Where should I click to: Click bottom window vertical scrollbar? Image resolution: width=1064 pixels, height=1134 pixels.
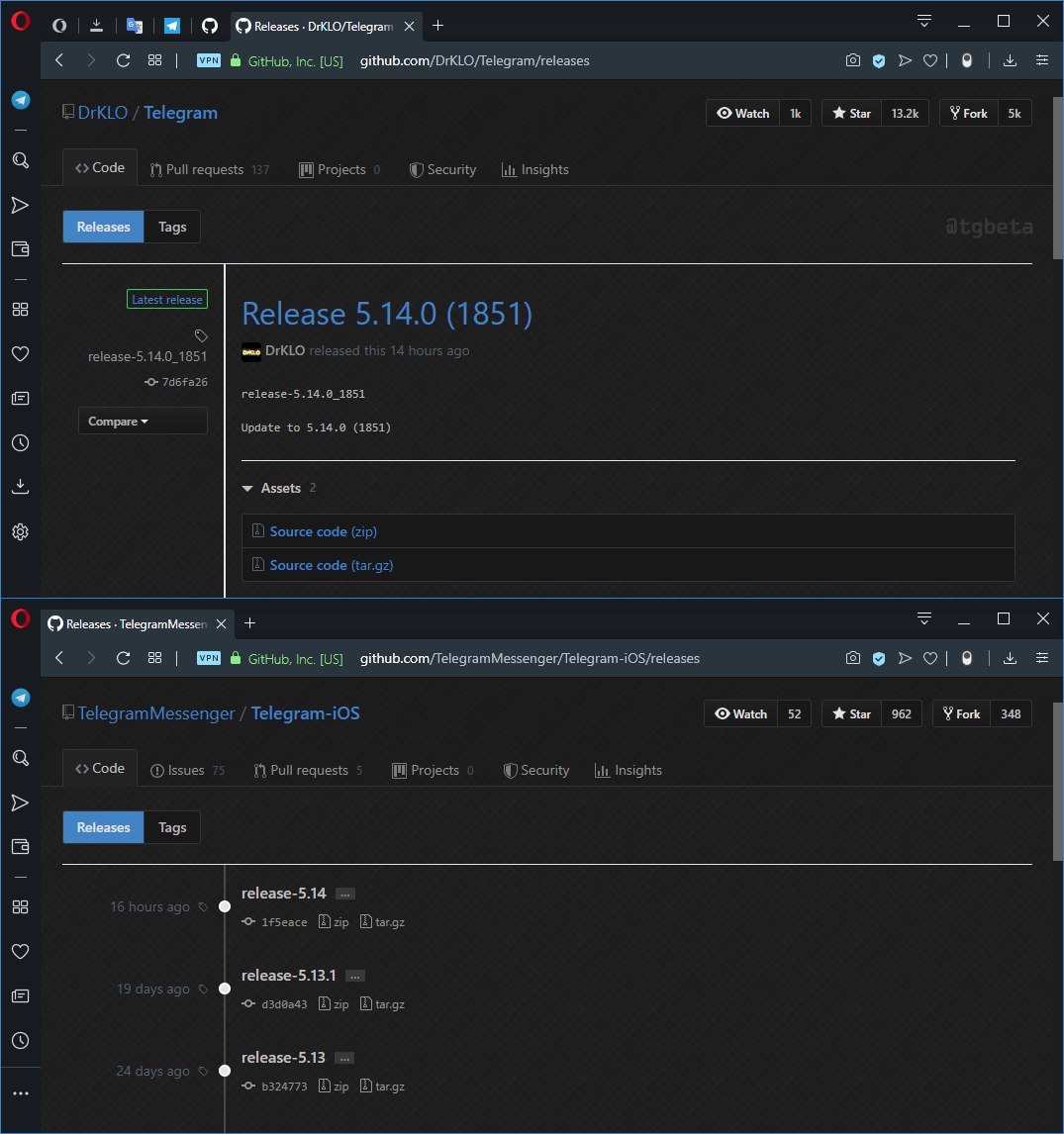pos(1057,781)
